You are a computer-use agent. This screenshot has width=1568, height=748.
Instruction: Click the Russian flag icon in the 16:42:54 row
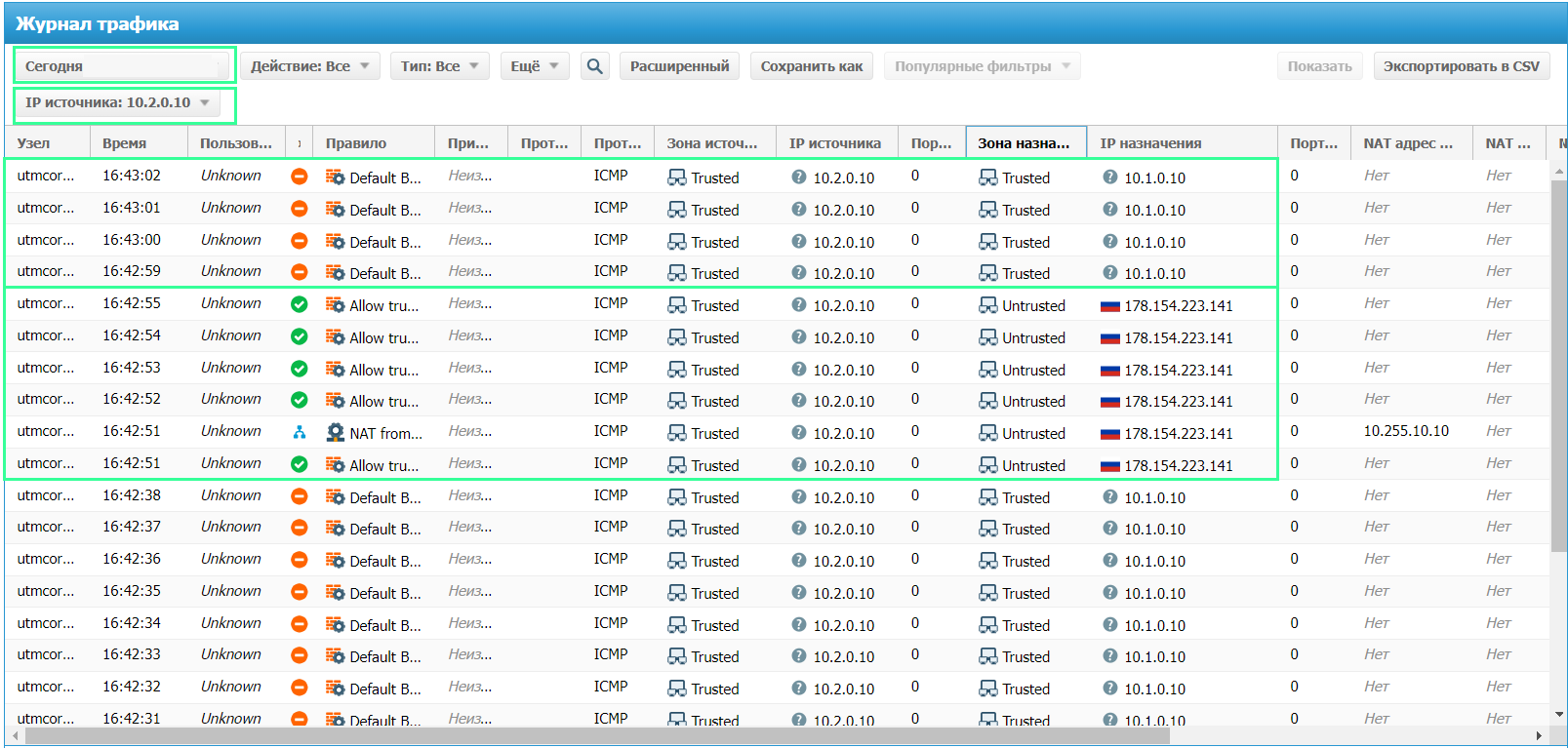pos(1109,337)
